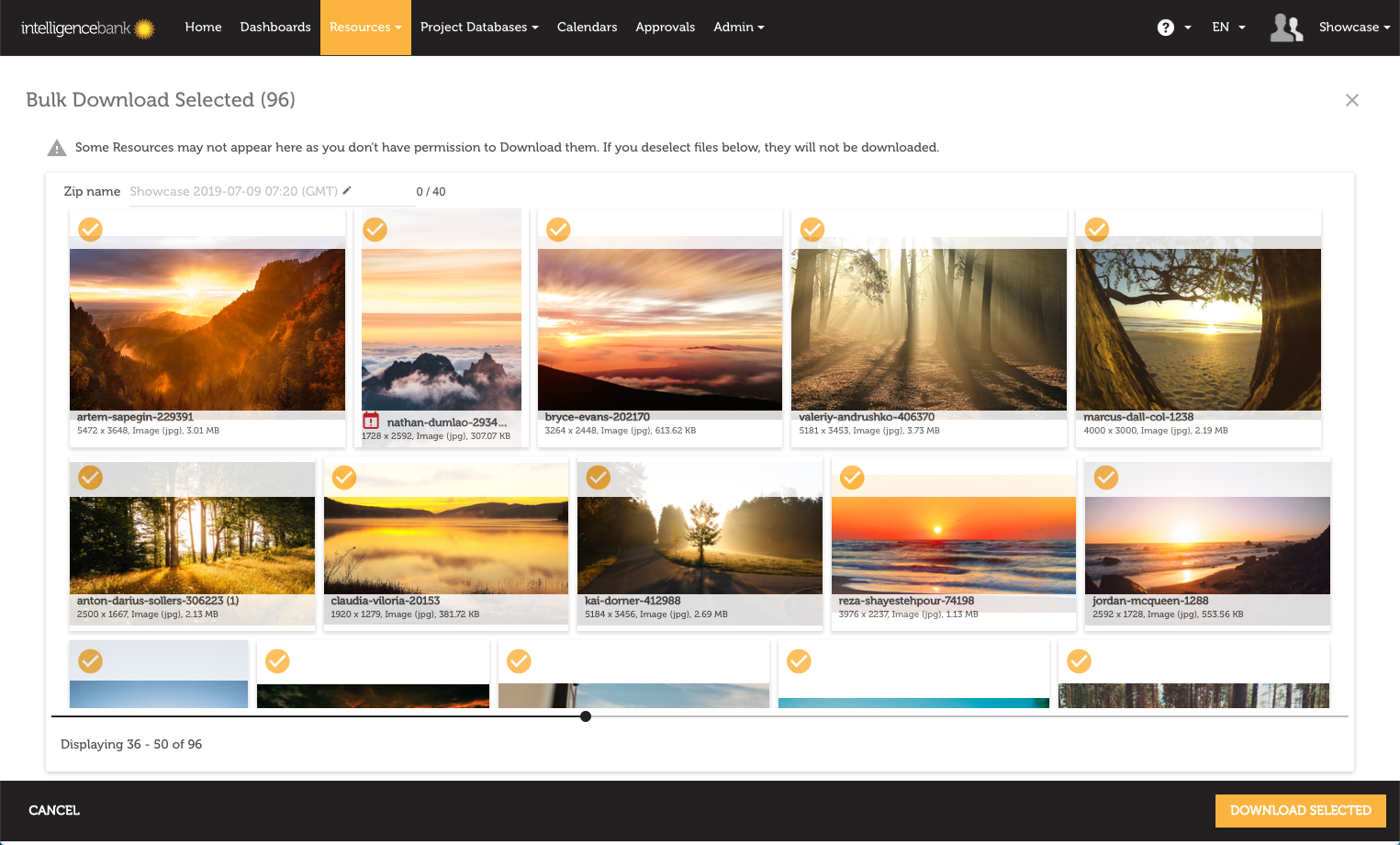Toggle selection of claudia-viloria-20153 image
Image resolution: width=1400 pixels, height=845 pixels.
pos(344,478)
